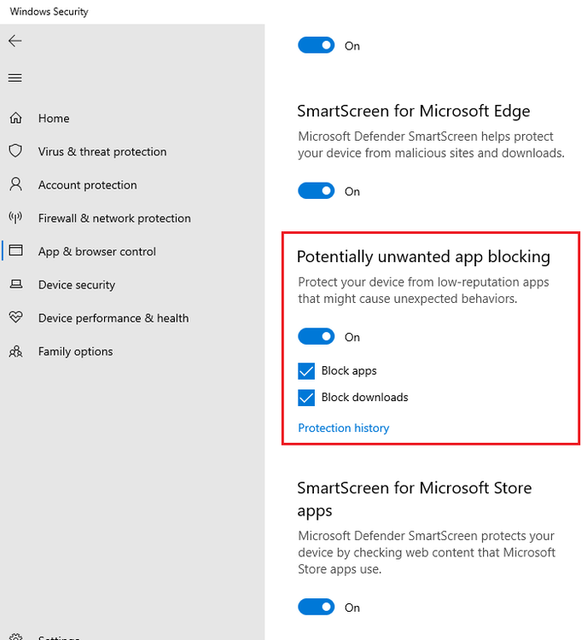Open the Protection history link
Viewport: 587px width, 640px height.
pyautogui.click(x=343, y=428)
